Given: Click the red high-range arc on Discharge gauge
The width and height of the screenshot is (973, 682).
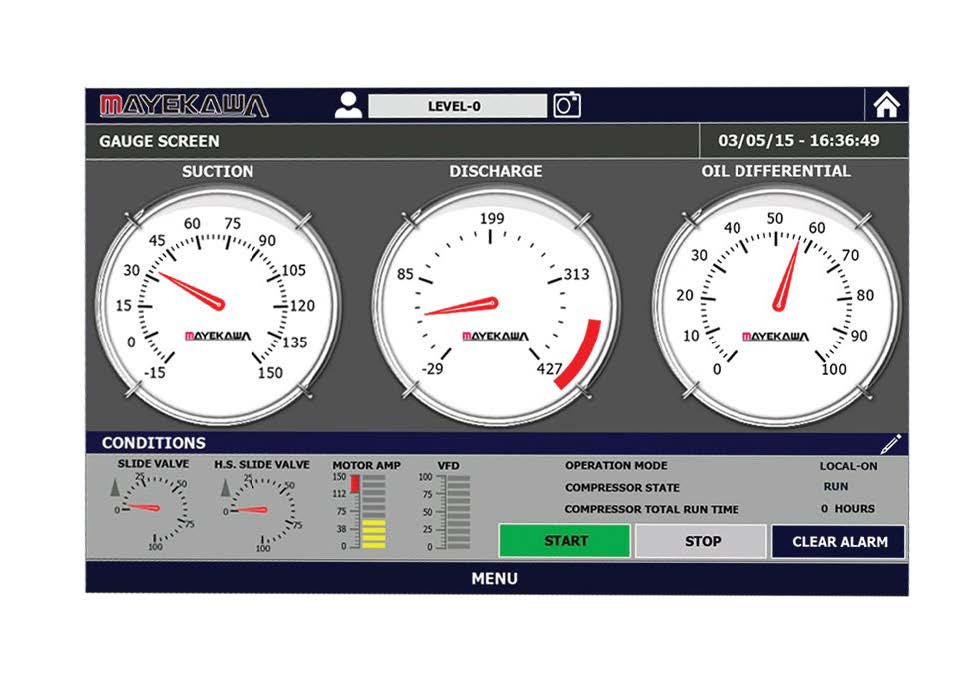Looking at the screenshot, I should click(580, 357).
